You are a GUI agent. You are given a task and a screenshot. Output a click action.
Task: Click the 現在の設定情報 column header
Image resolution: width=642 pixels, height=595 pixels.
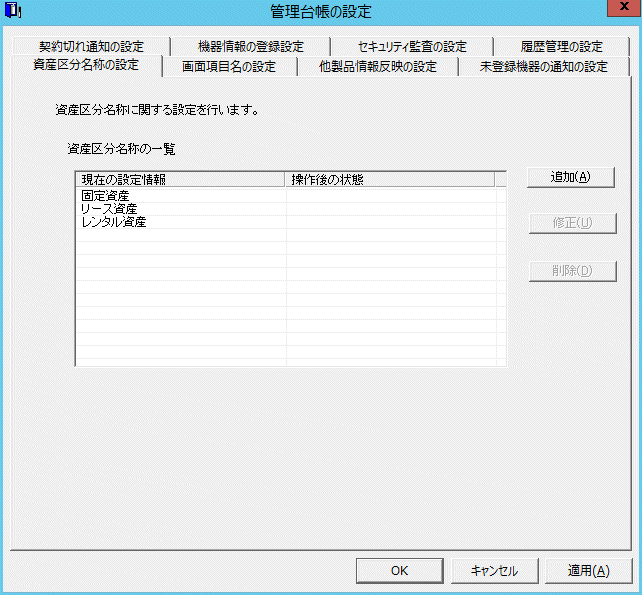pyautogui.click(x=181, y=179)
